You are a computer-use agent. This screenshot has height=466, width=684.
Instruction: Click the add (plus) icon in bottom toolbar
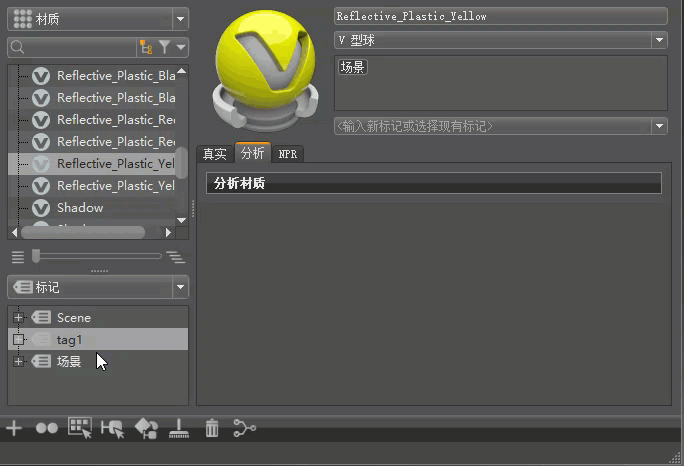coord(14,428)
